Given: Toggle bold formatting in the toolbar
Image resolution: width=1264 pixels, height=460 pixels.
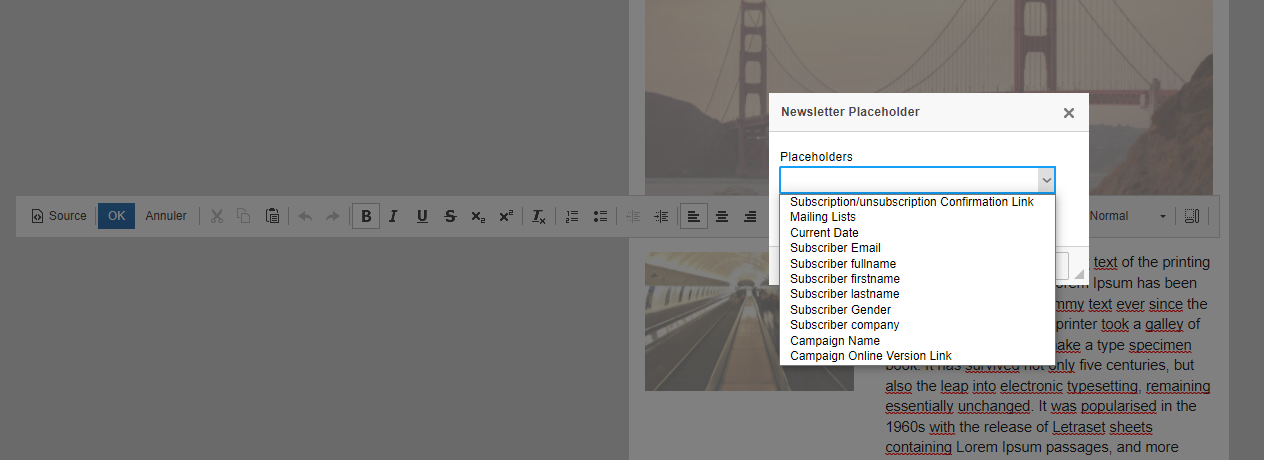Looking at the screenshot, I should [366, 216].
